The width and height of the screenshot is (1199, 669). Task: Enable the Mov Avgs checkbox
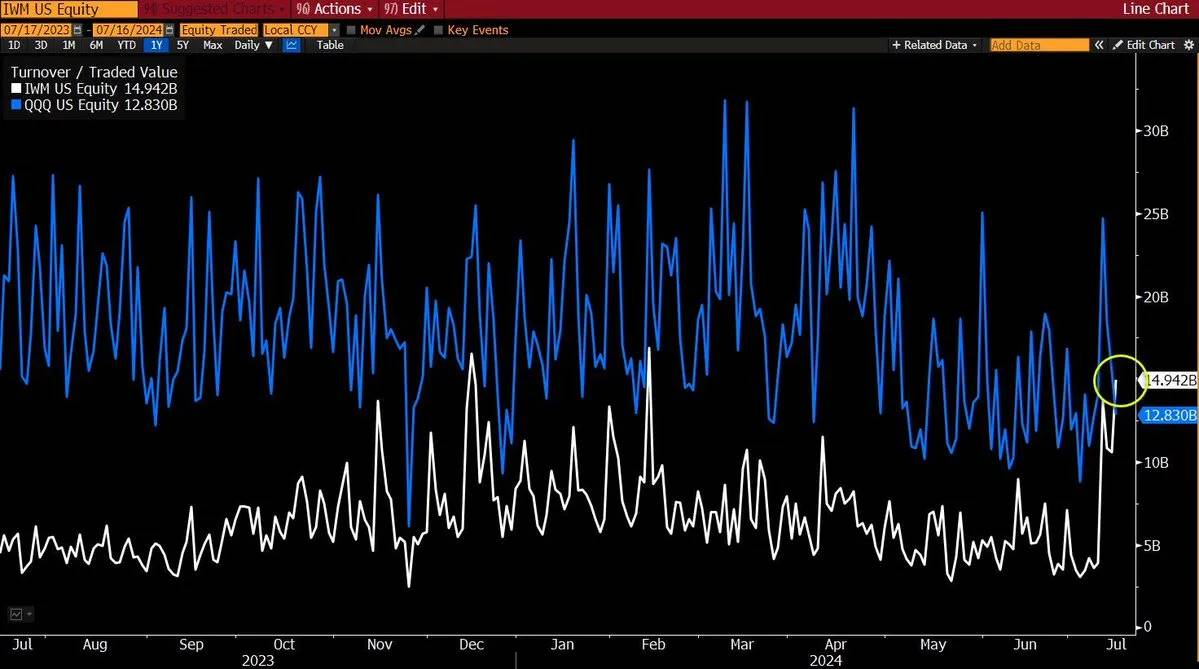(351, 30)
